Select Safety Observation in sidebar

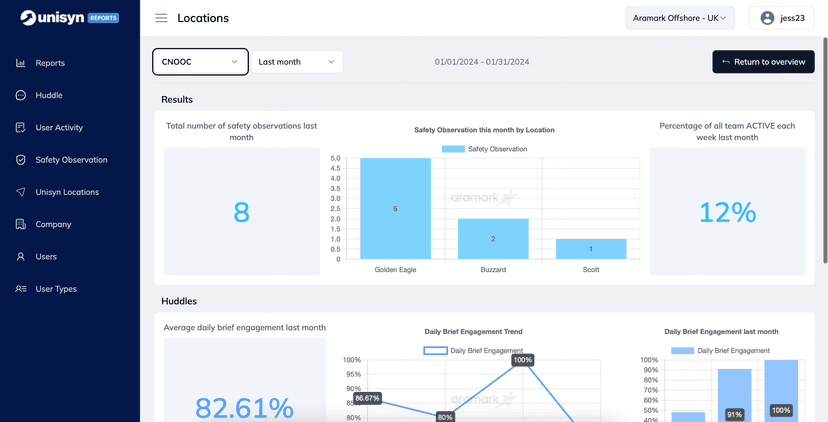(70, 160)
